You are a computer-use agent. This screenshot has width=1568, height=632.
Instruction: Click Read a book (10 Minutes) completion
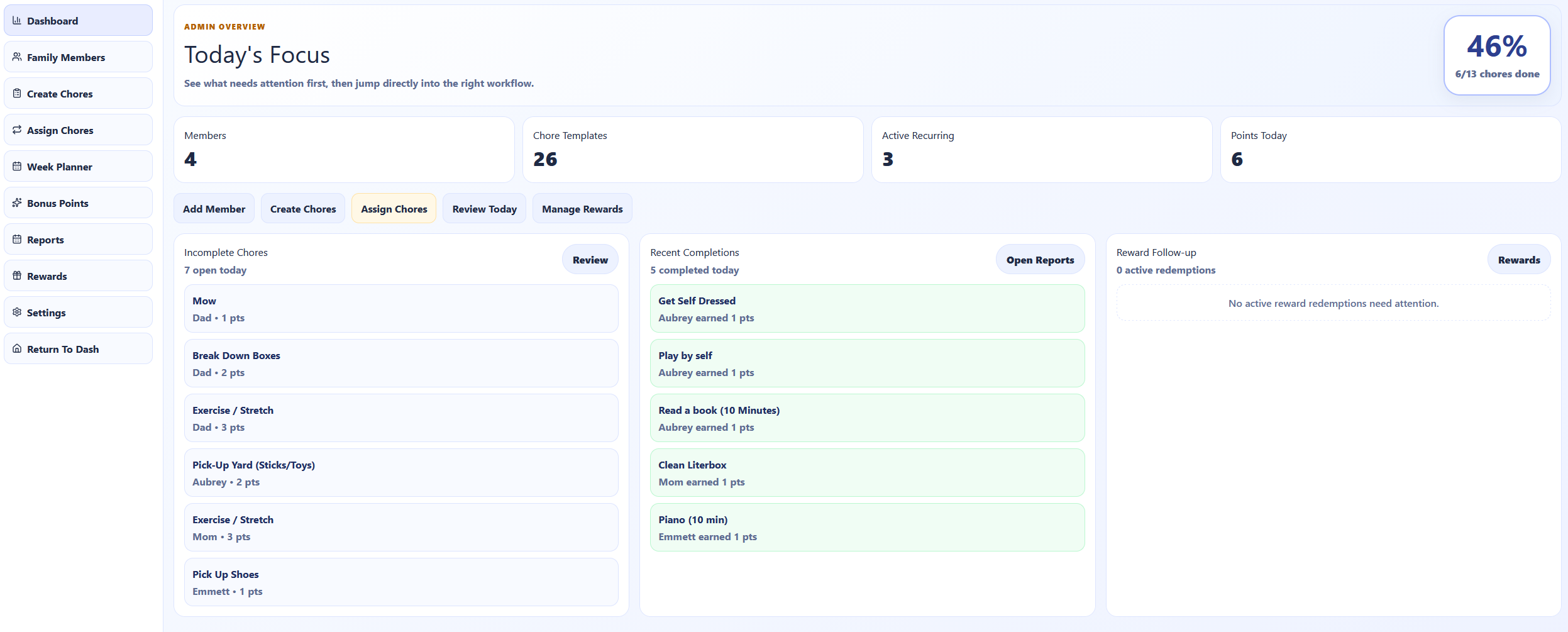(868, 418)
